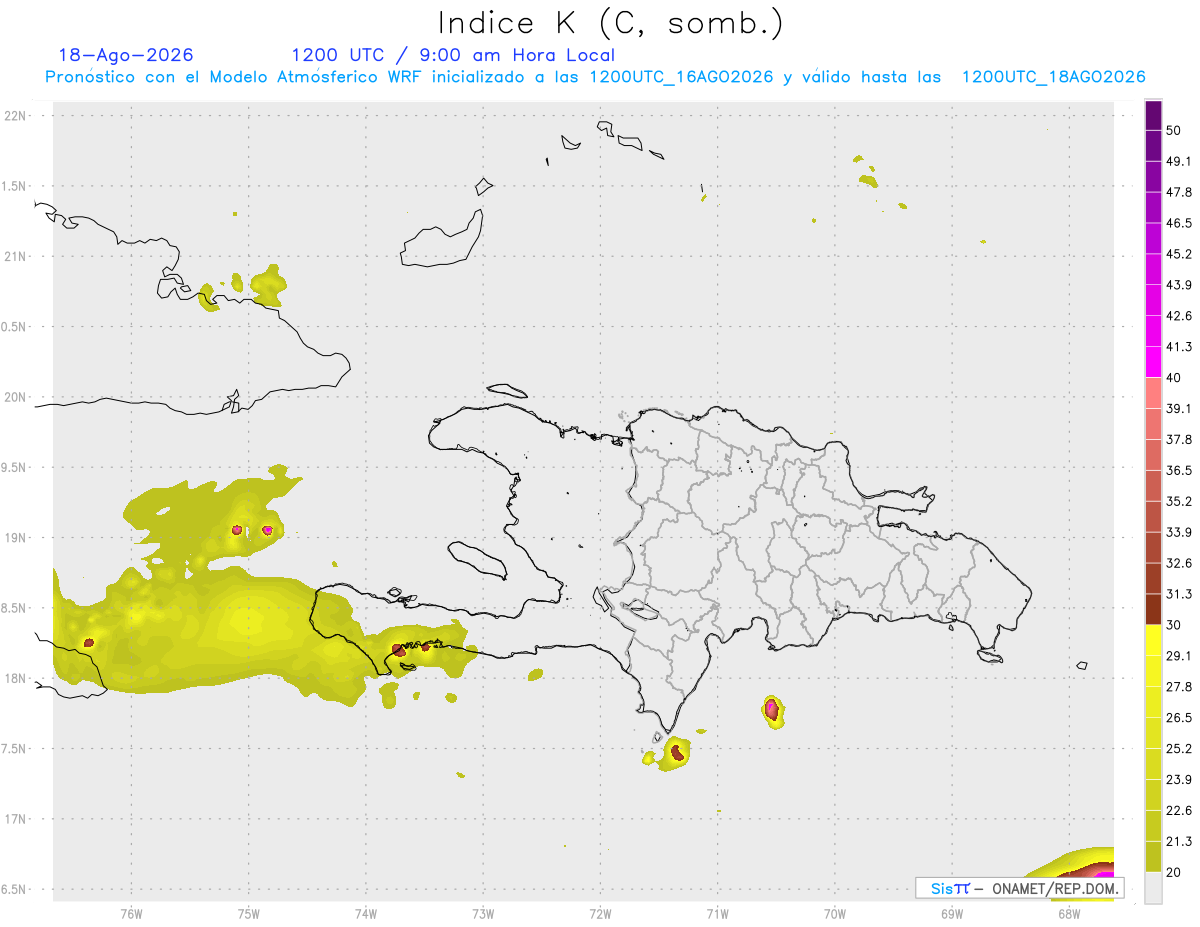Click the "22N" latitude label
This screenshot has width=1200, height=927.
(16, 116)
